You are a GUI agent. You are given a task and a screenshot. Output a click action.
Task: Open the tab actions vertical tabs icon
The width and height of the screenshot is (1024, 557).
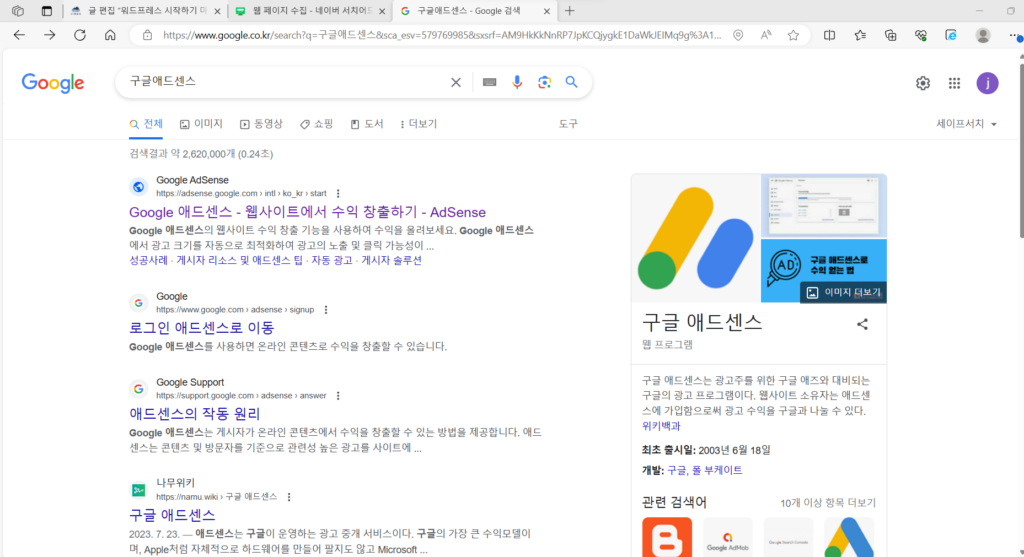pos(46,11)
